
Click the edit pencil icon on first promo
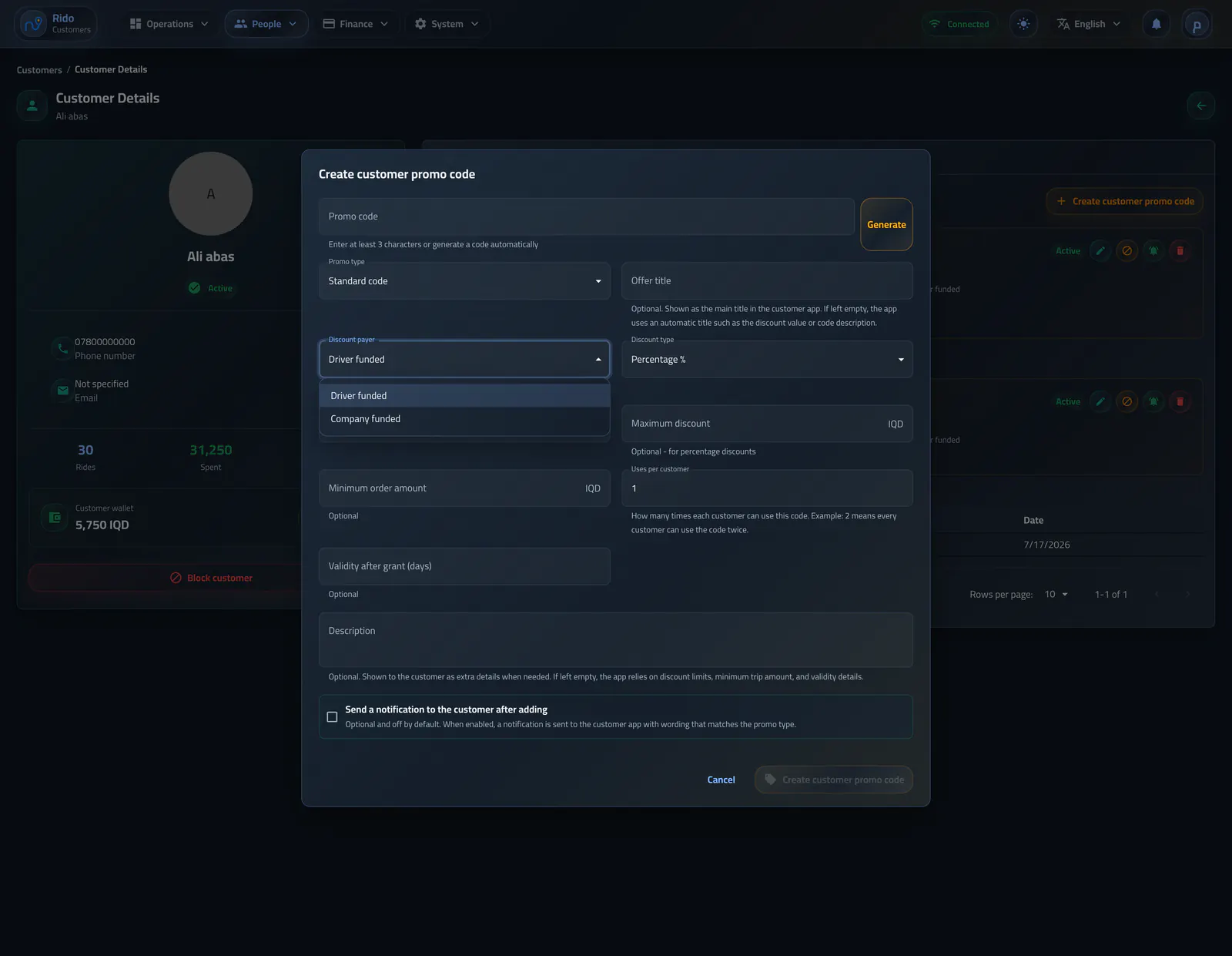(1100, 251)
